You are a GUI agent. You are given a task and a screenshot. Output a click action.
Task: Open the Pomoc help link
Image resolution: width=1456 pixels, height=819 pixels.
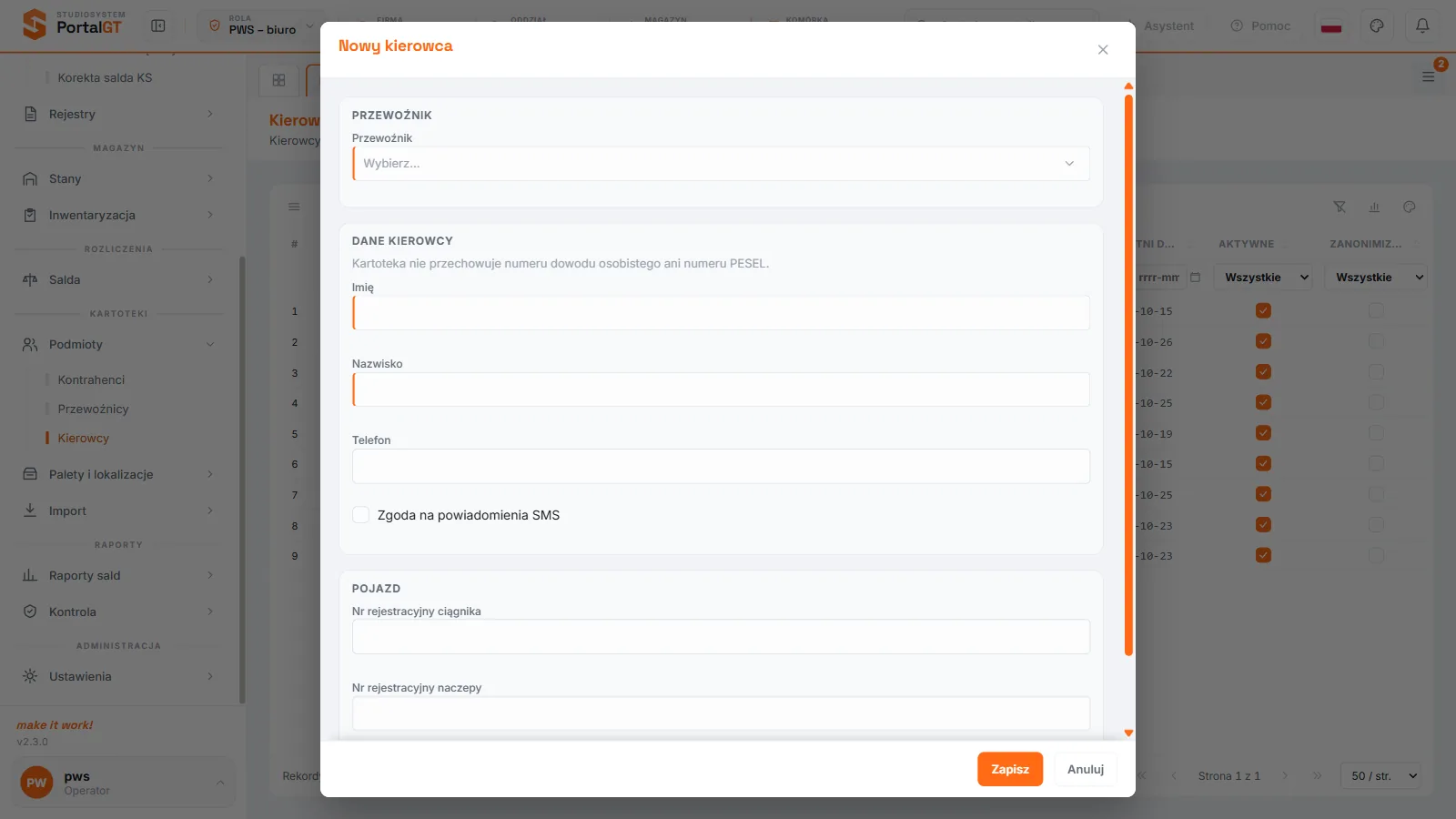pyautogui.click(x=1260, y=25)
